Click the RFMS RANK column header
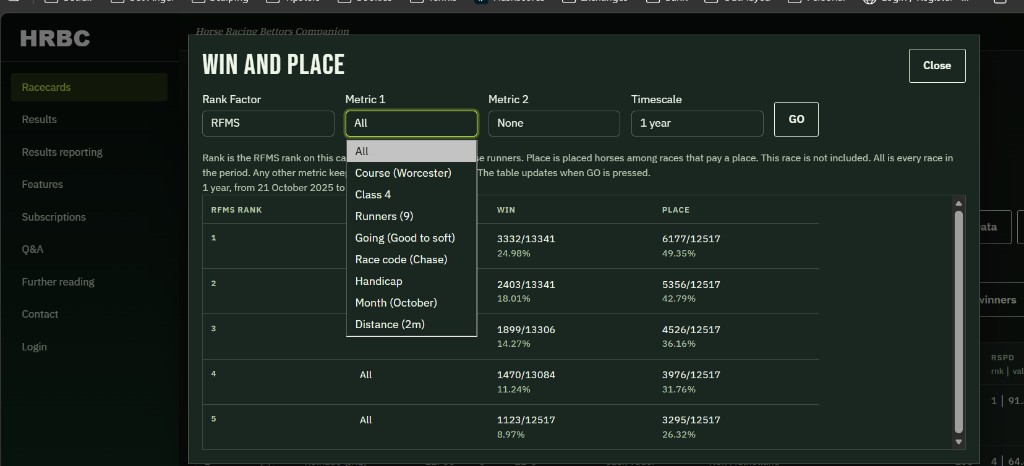This screenshot has width=1024, height=466. click(x=236, y=210)
